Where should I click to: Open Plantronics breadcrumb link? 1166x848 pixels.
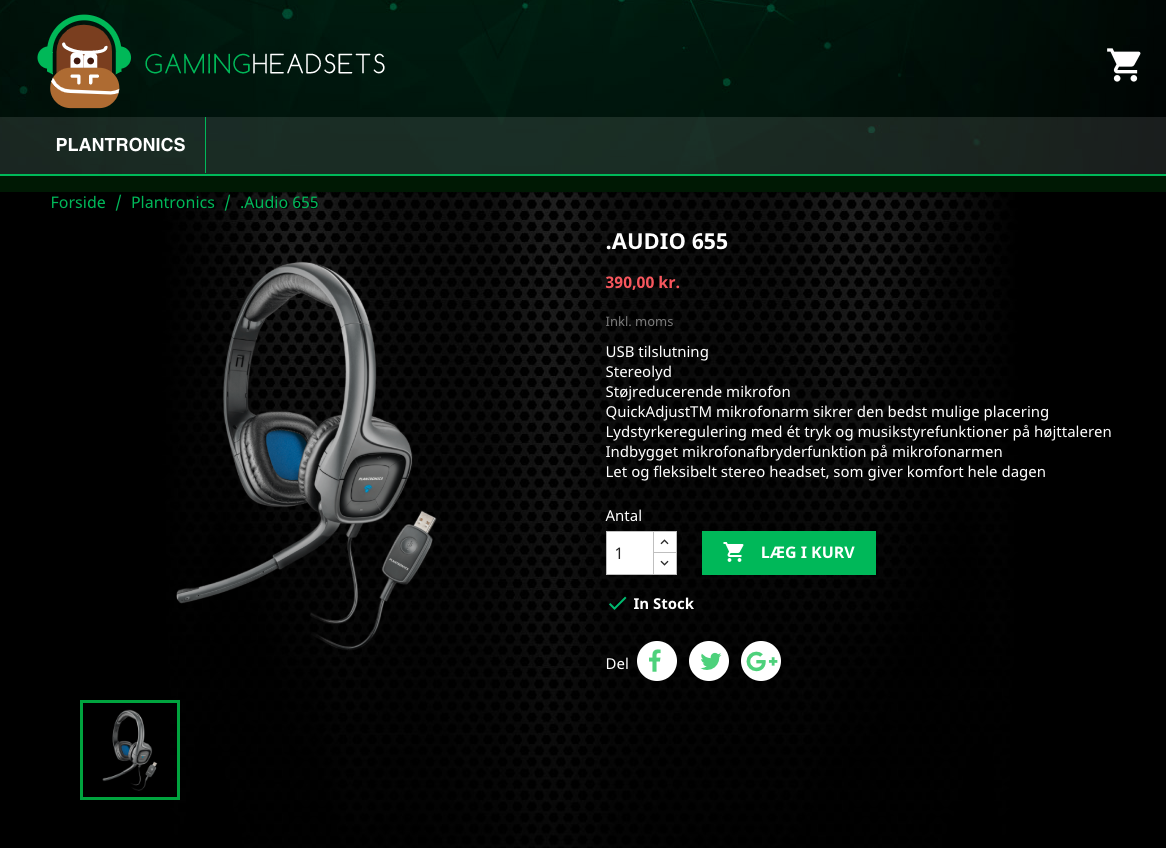click(173, 202)
